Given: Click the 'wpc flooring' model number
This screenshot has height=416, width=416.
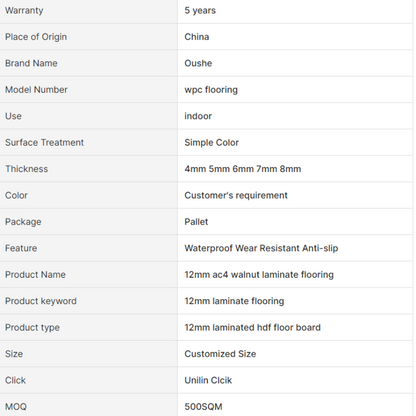Looking at the screenshot, I should [x=211, y=90].
